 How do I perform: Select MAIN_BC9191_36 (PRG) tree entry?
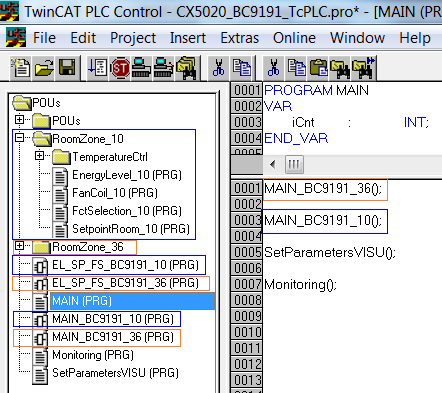click(113, 337)
